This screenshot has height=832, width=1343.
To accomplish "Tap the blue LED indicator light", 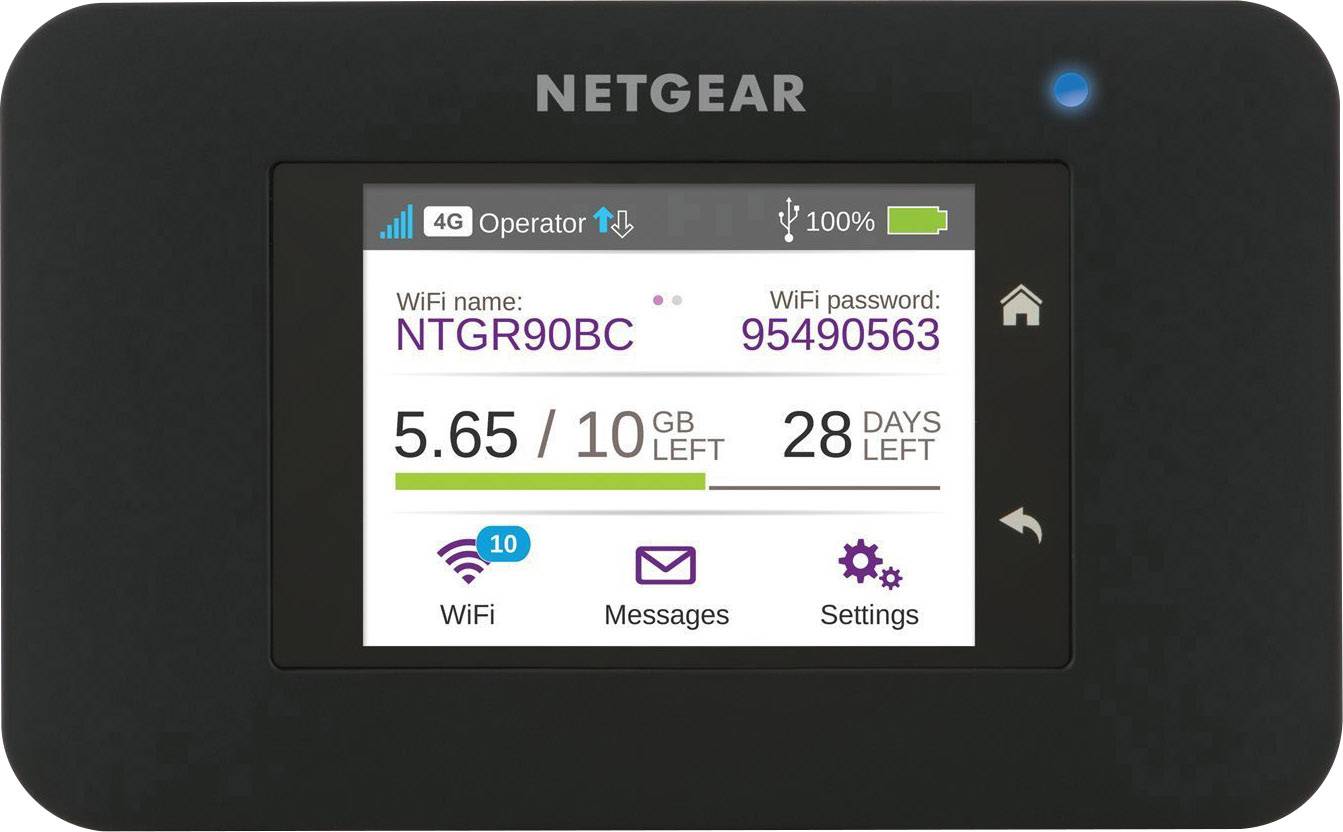I will (x=1070, y=90).
